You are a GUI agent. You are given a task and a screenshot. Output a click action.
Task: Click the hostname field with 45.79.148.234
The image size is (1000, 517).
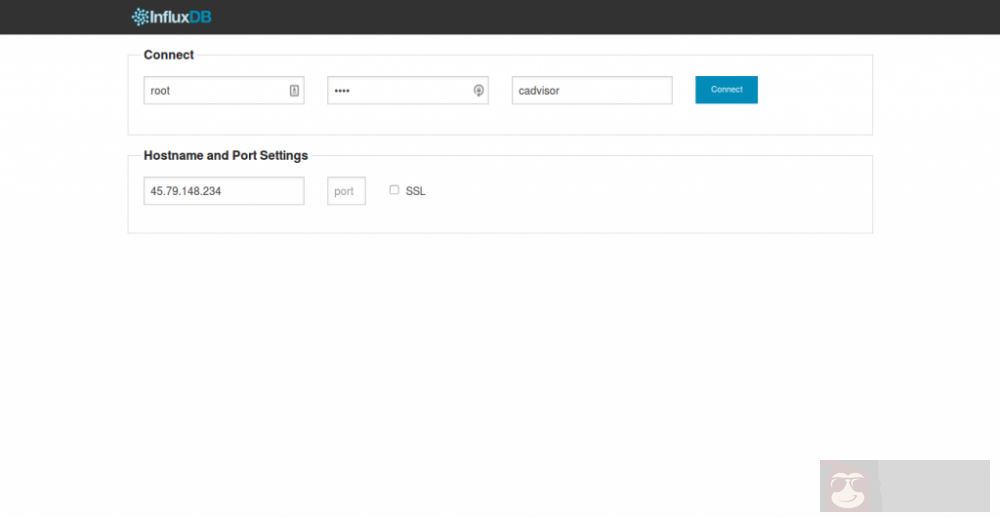(x=223, y=191)
